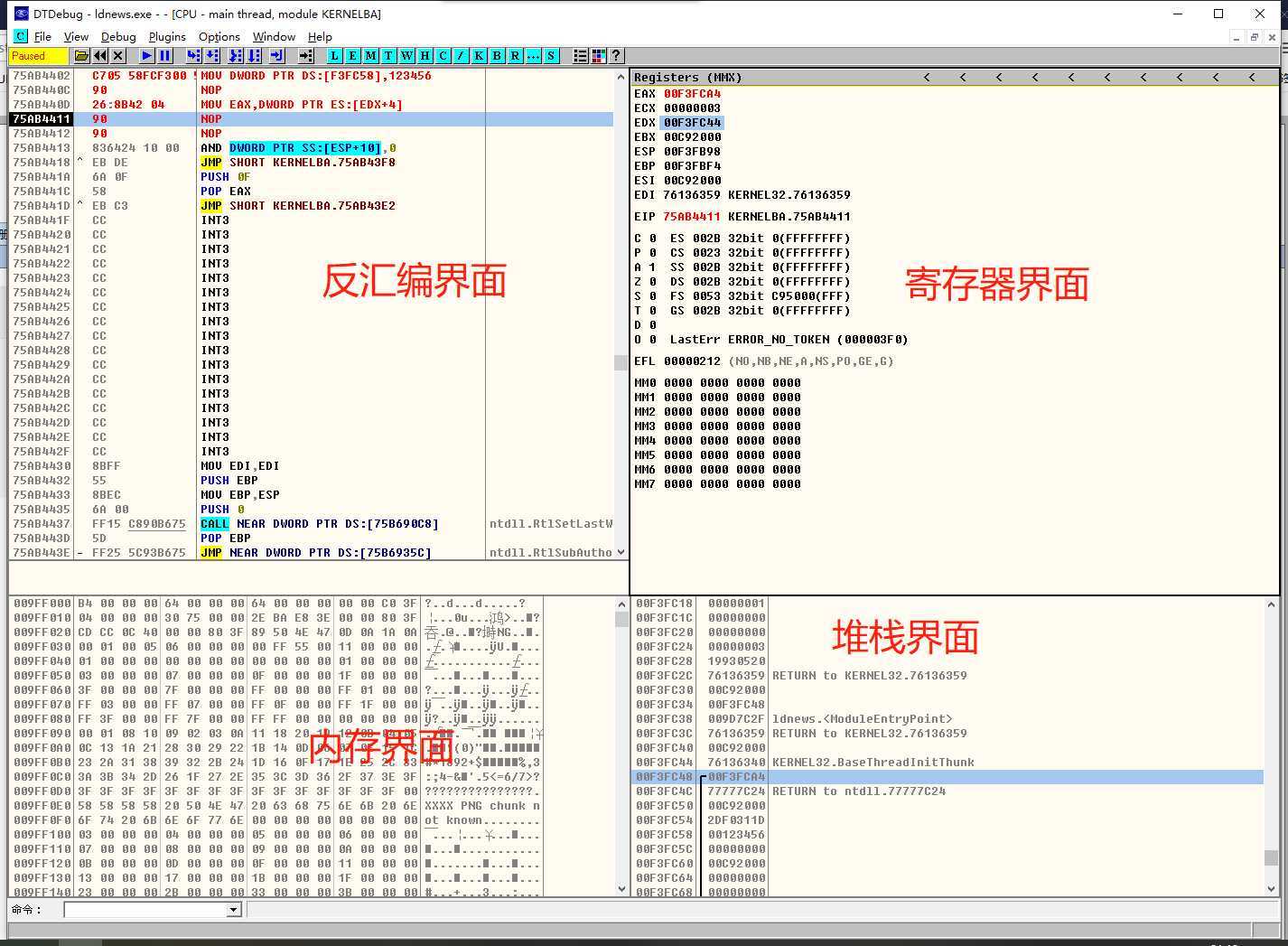Click the Close program X toolbar icon
The width and height of the screenshot is (1288, 946).
[117, 56]
